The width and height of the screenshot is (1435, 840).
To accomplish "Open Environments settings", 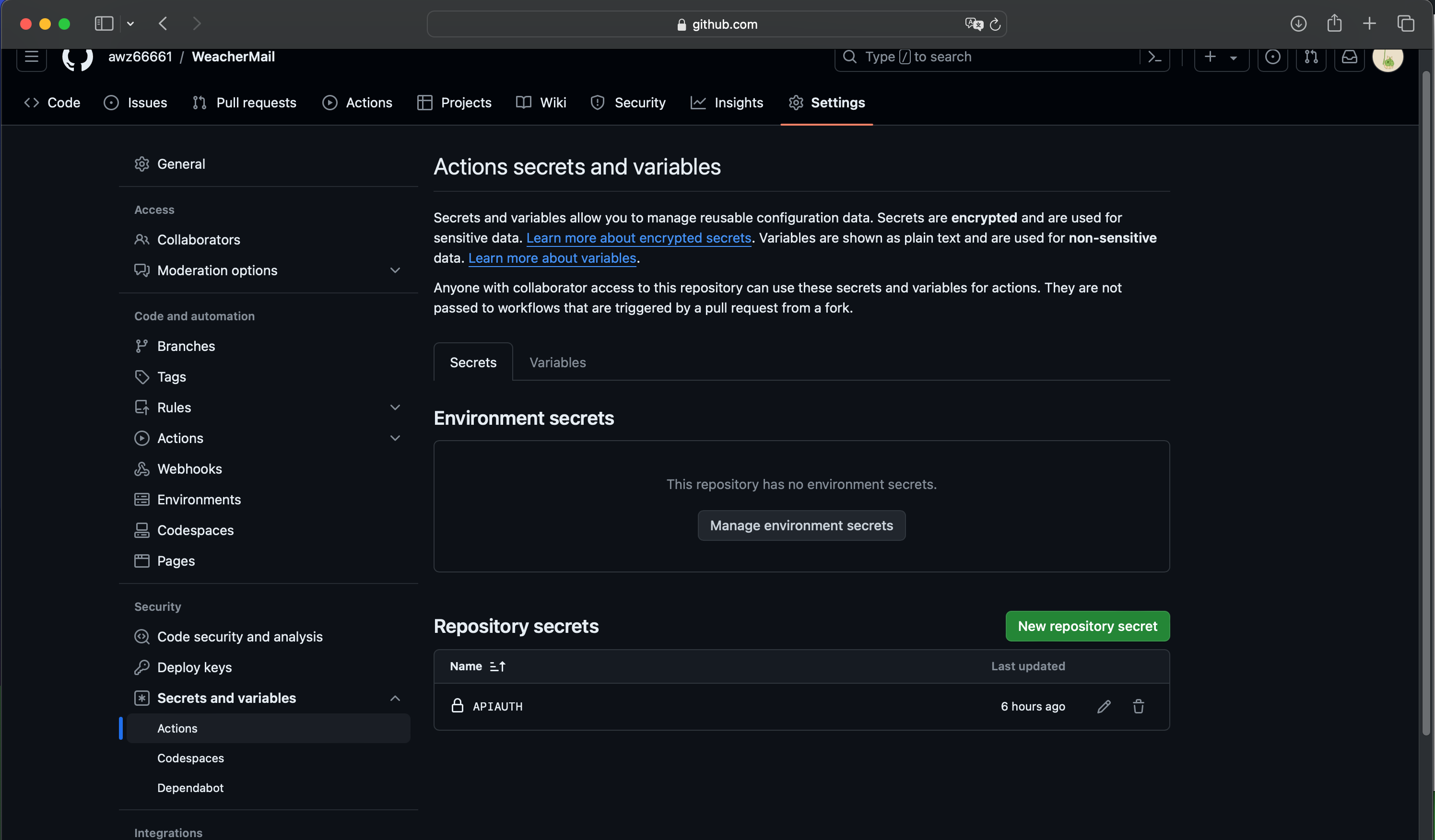I will 268,500.
